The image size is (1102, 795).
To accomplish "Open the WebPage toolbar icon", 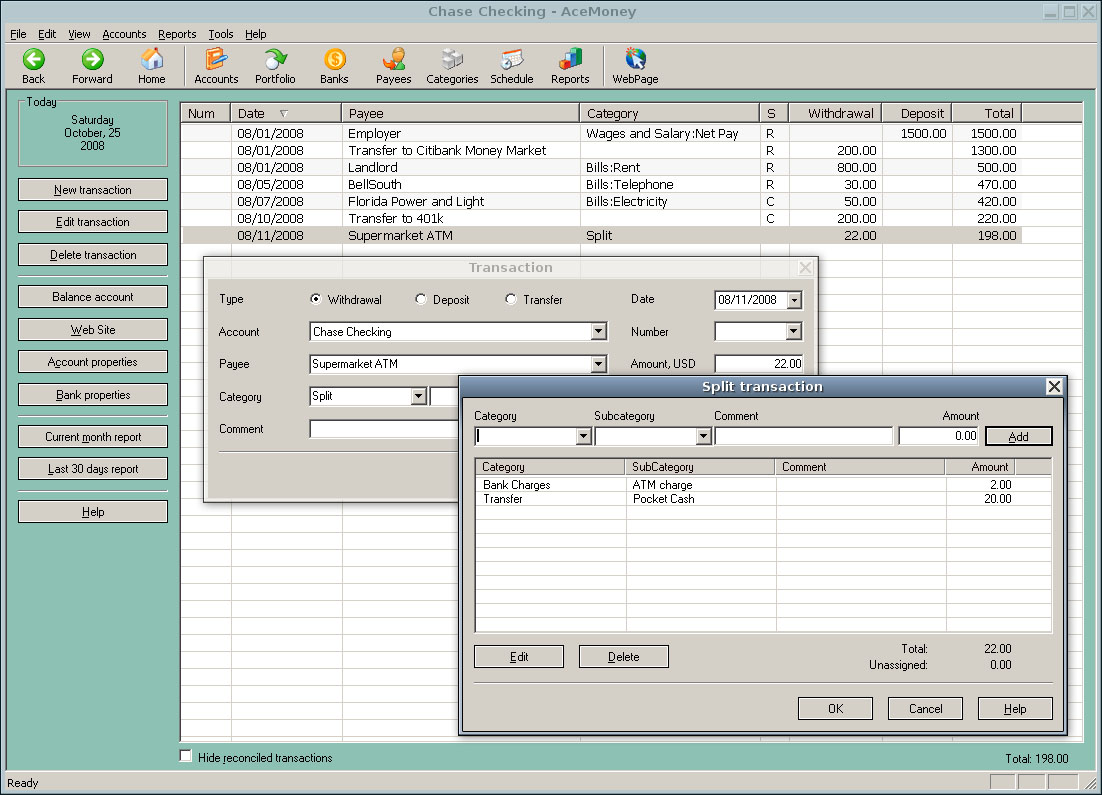I will [635, 66].
